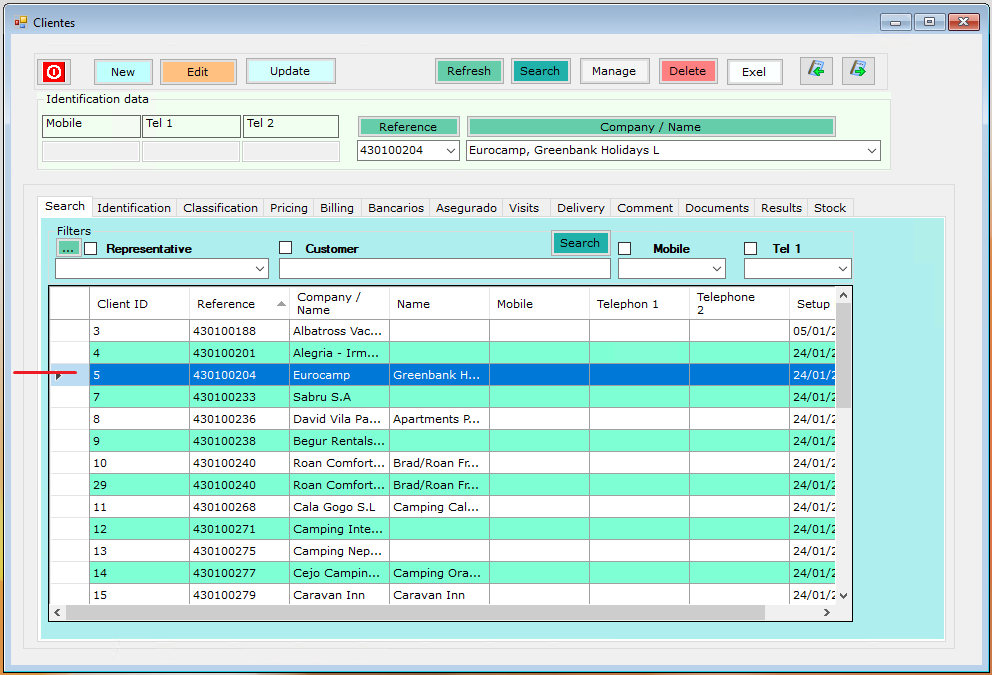This screenshot has width=992, height=675.
Task: Show the Results tab
Action: point(781,208)
